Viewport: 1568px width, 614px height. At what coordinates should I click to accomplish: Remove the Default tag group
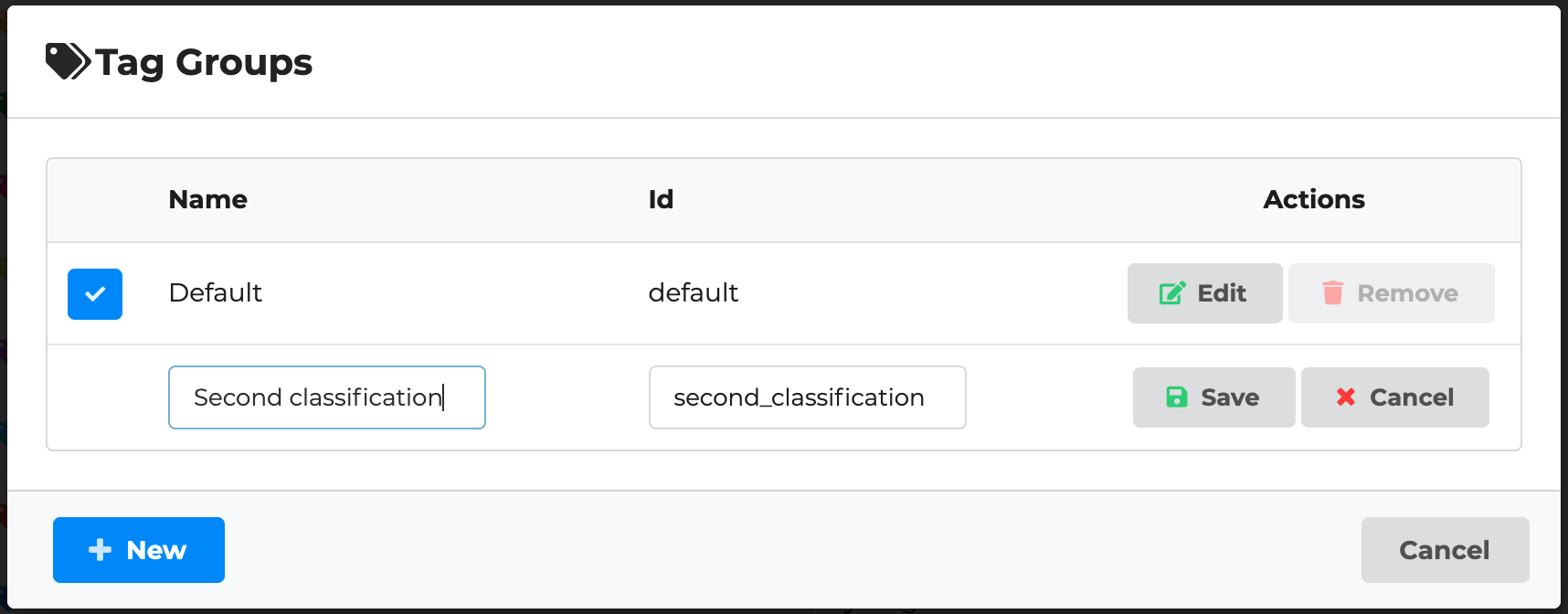(x=1391, y=293)
